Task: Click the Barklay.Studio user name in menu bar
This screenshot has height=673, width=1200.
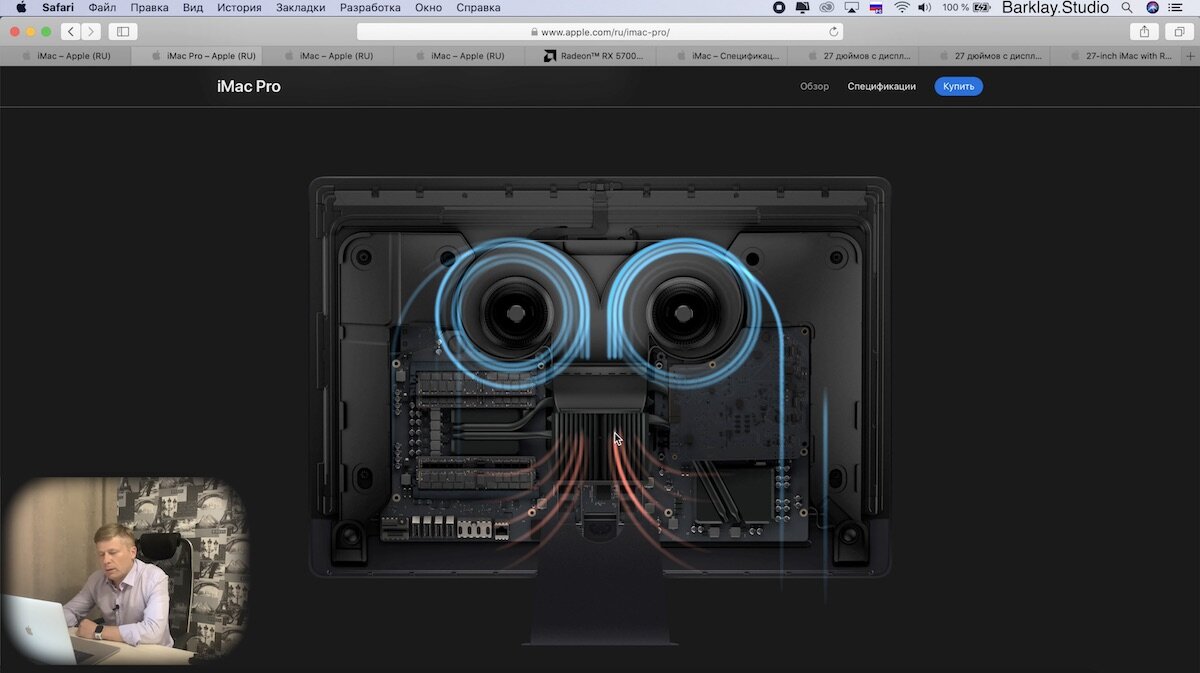Action: click(1055, 7)
